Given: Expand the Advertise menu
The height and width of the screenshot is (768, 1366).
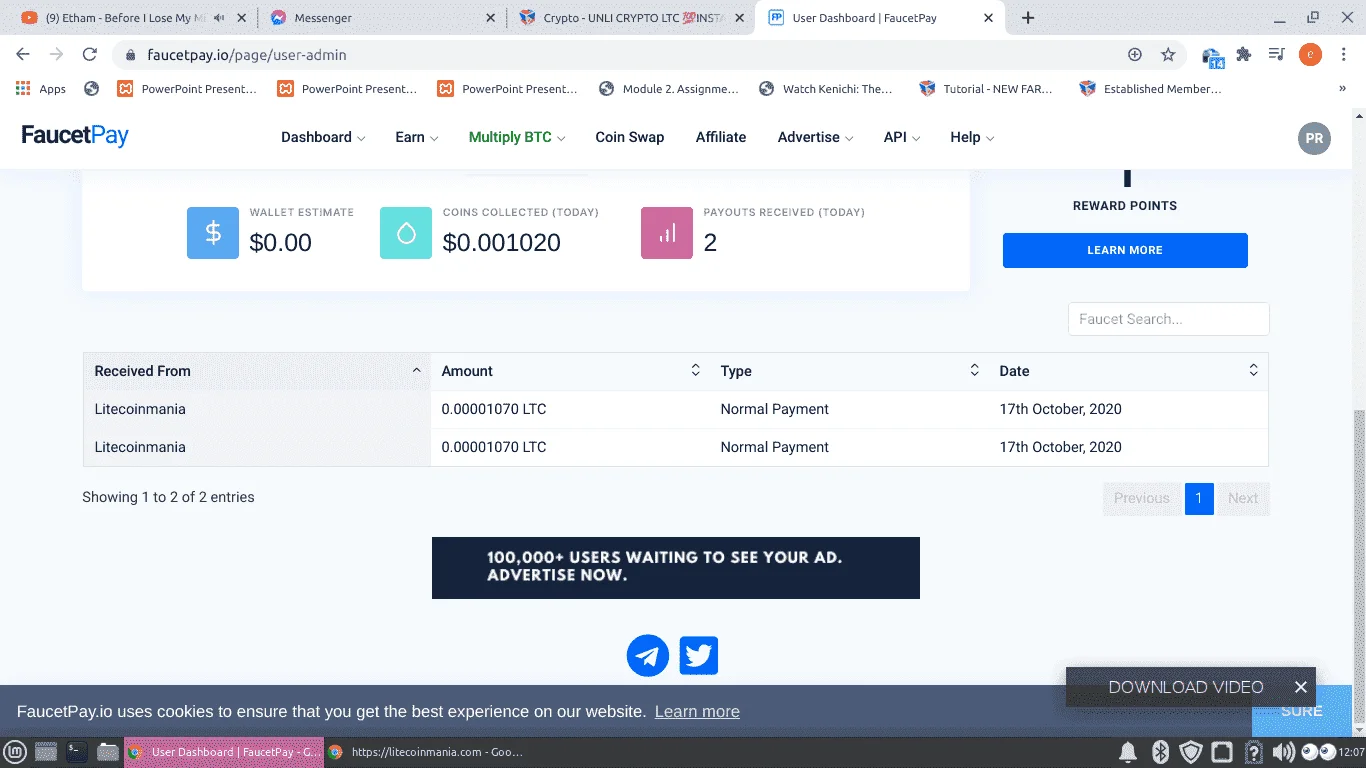Looking at the screenshot, I should click(x=815, y=137).
